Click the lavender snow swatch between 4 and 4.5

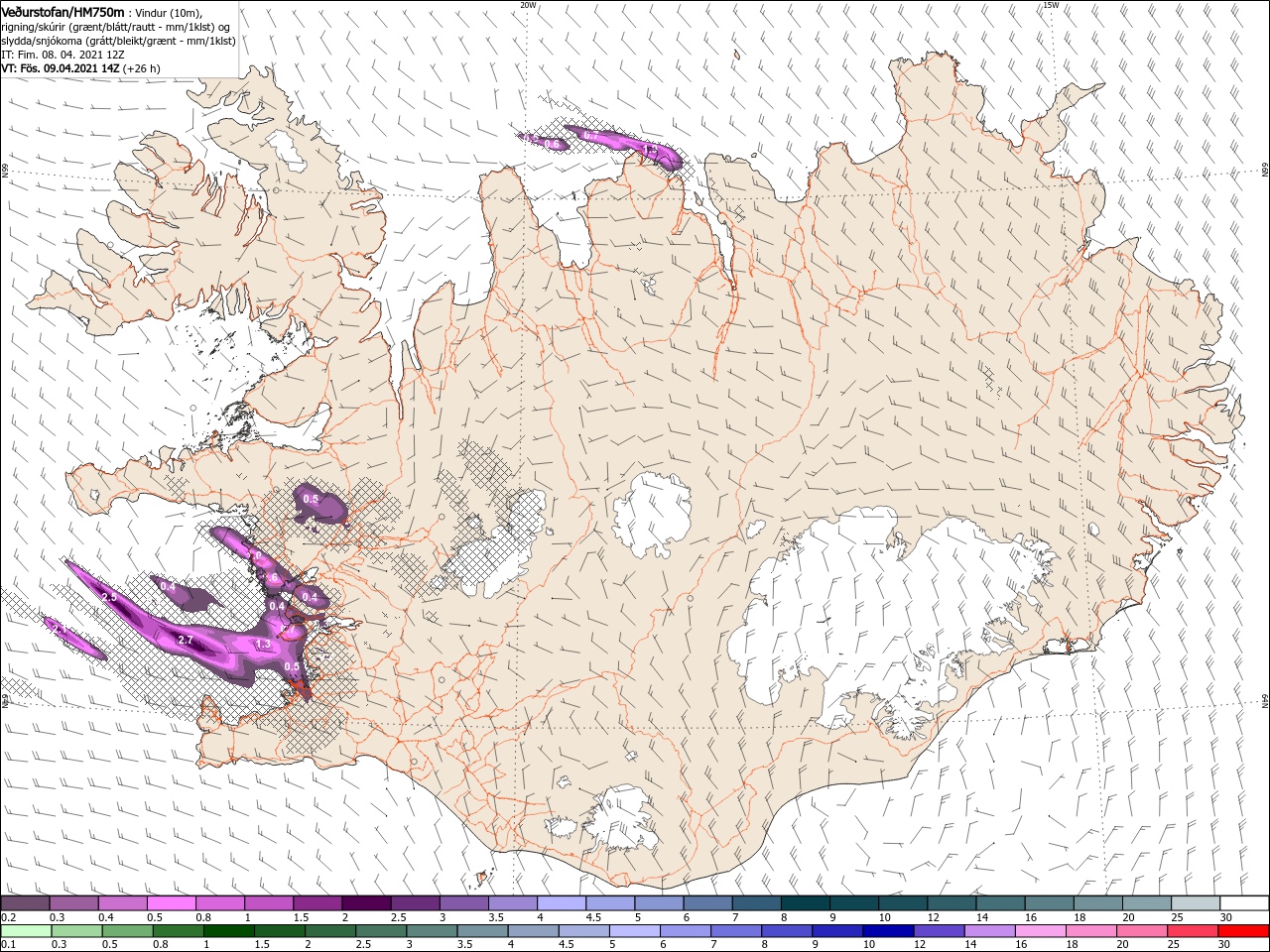(x=562, y=902)
